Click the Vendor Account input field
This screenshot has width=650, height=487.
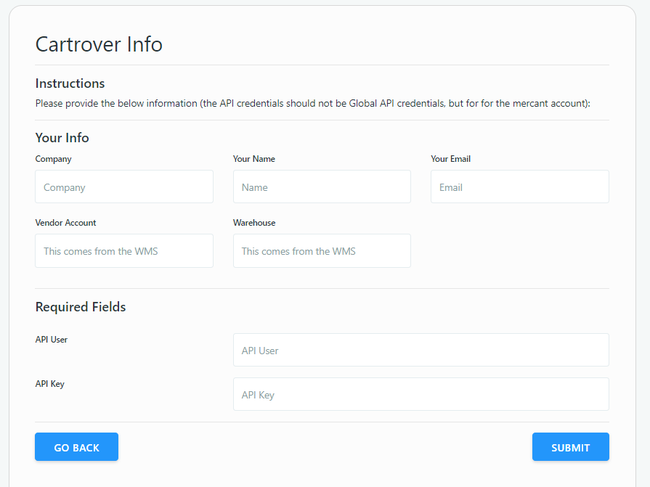(x=124, y=251)
